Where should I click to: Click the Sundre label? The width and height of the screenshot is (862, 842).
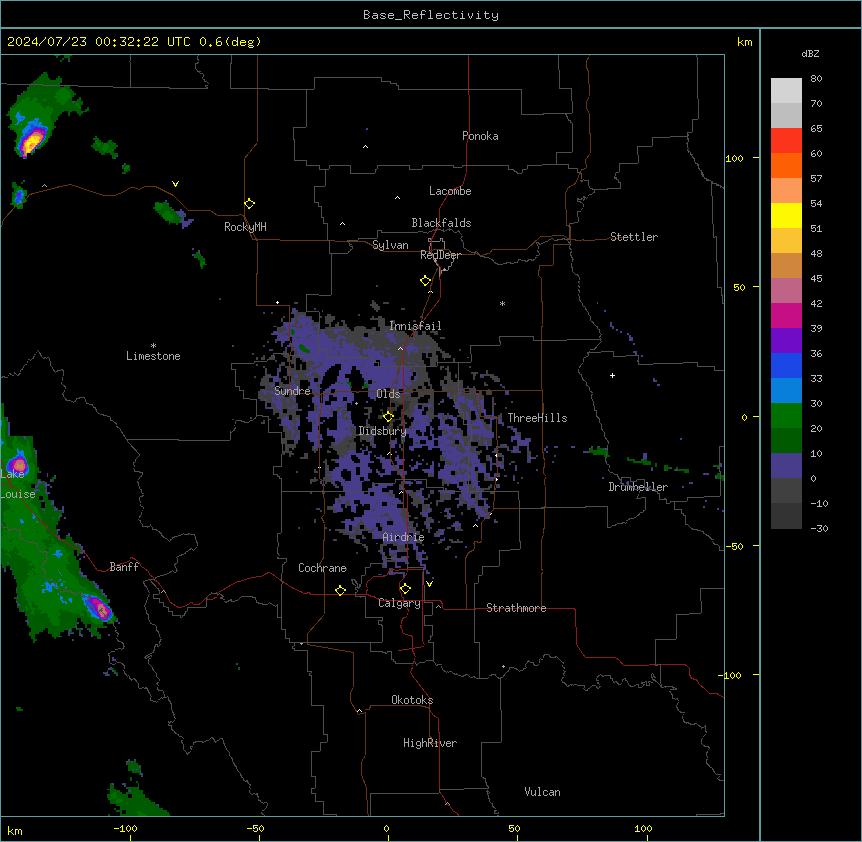pyautogui.click(x=292, y=391)
